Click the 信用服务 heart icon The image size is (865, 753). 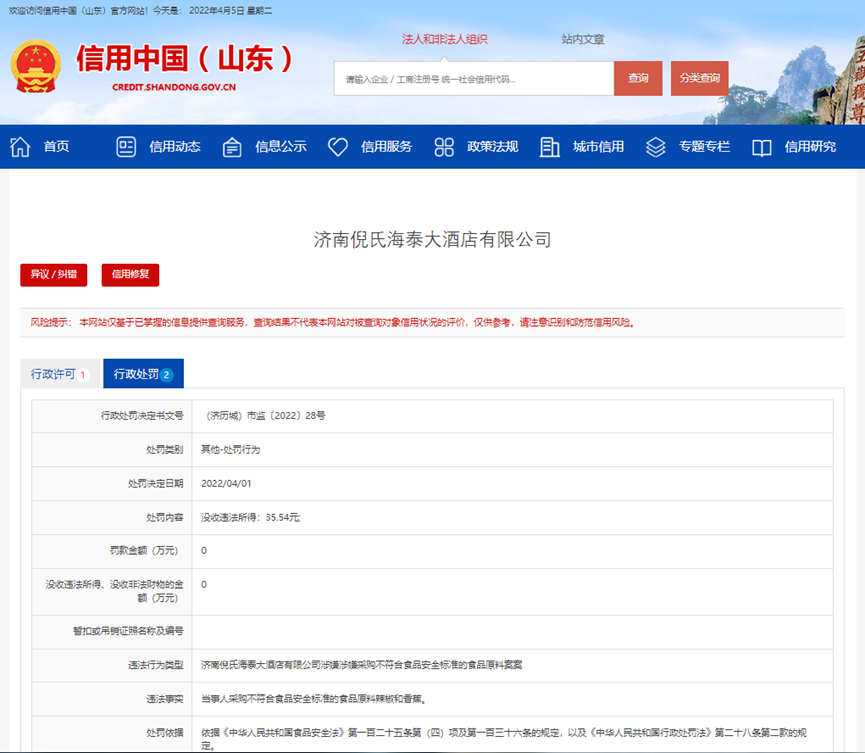[x=338, y=147]
